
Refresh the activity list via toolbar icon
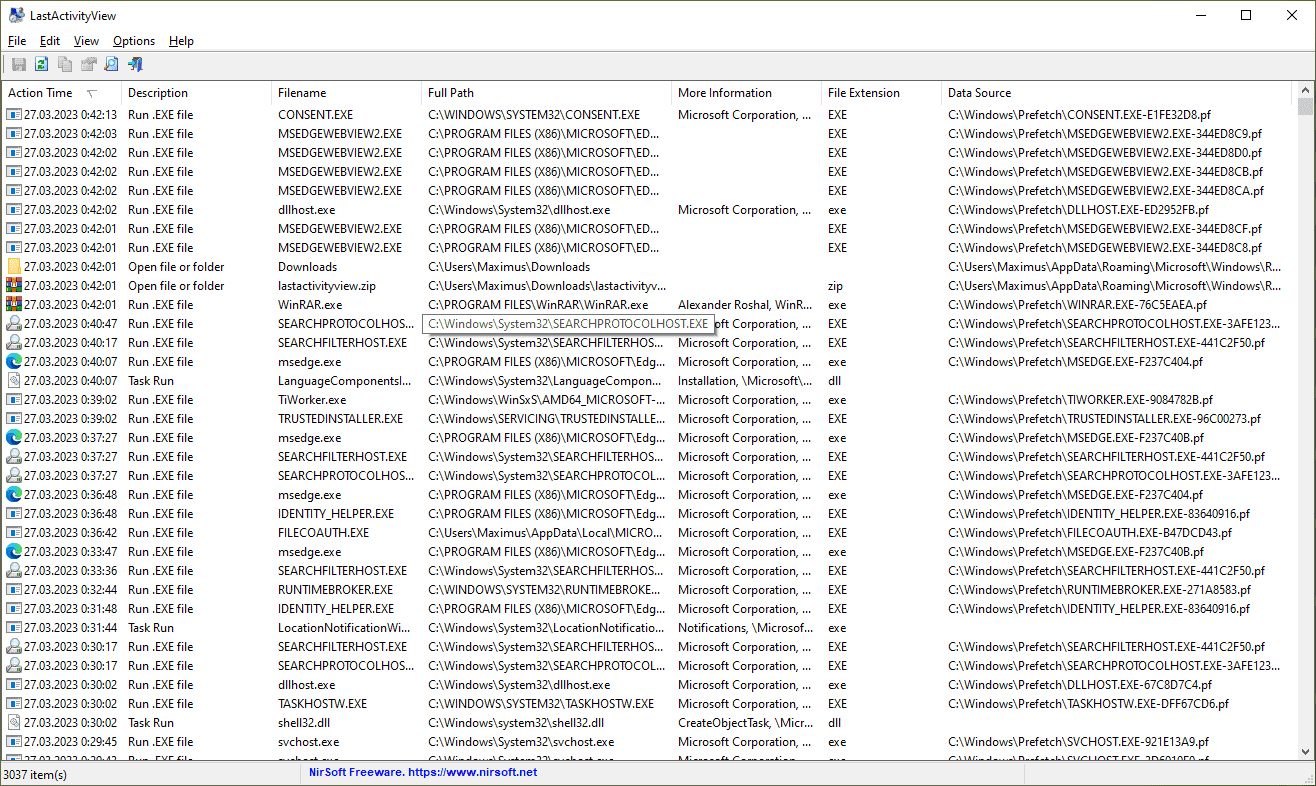pyautogui.click(x=41, y=65)
